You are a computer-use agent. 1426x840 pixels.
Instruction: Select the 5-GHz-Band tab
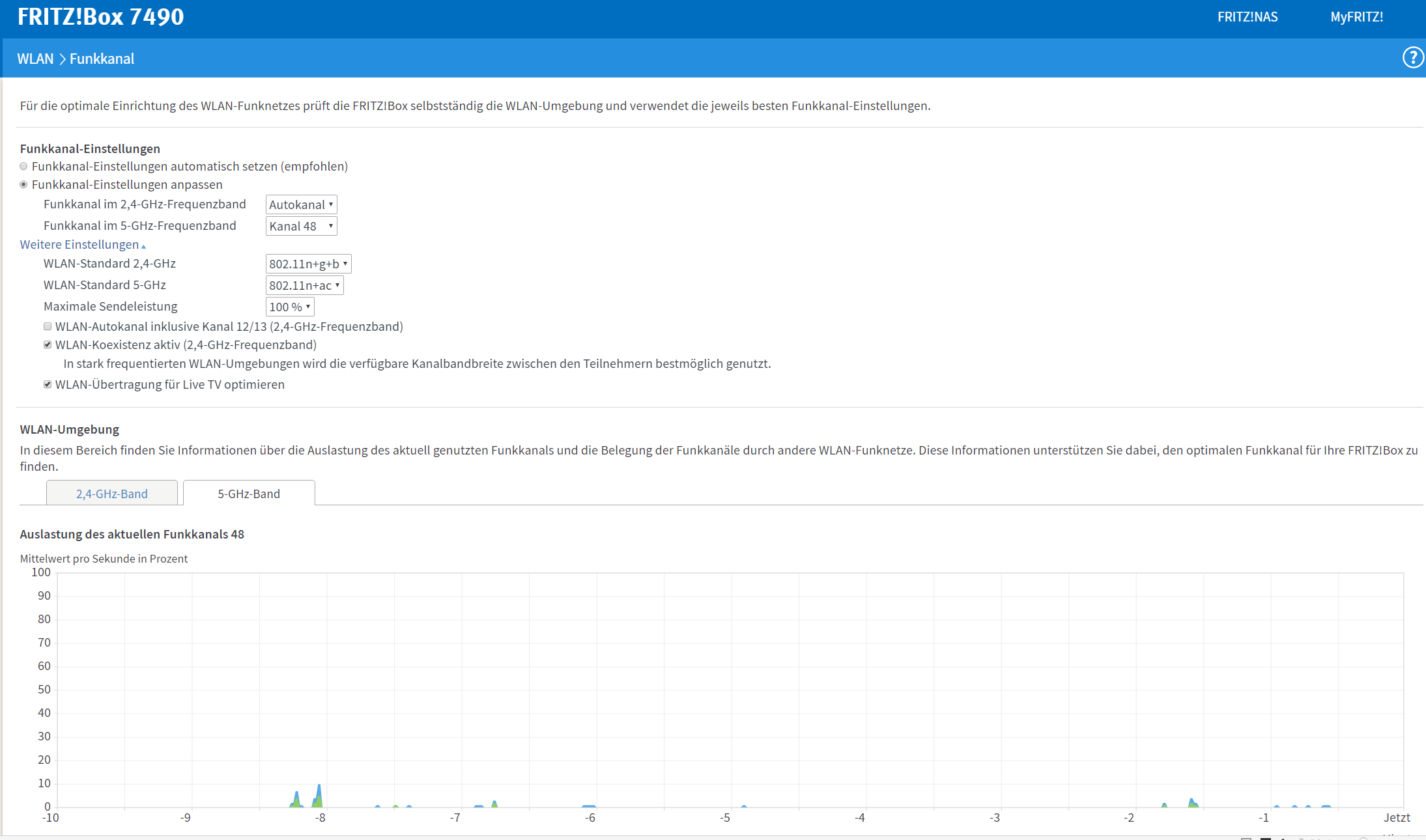pyautogui.click(x=249, y=494)
